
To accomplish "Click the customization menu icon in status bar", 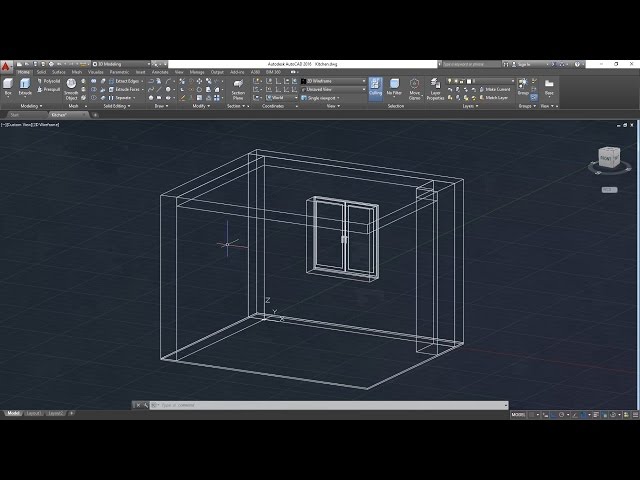I will pos(635,415).
